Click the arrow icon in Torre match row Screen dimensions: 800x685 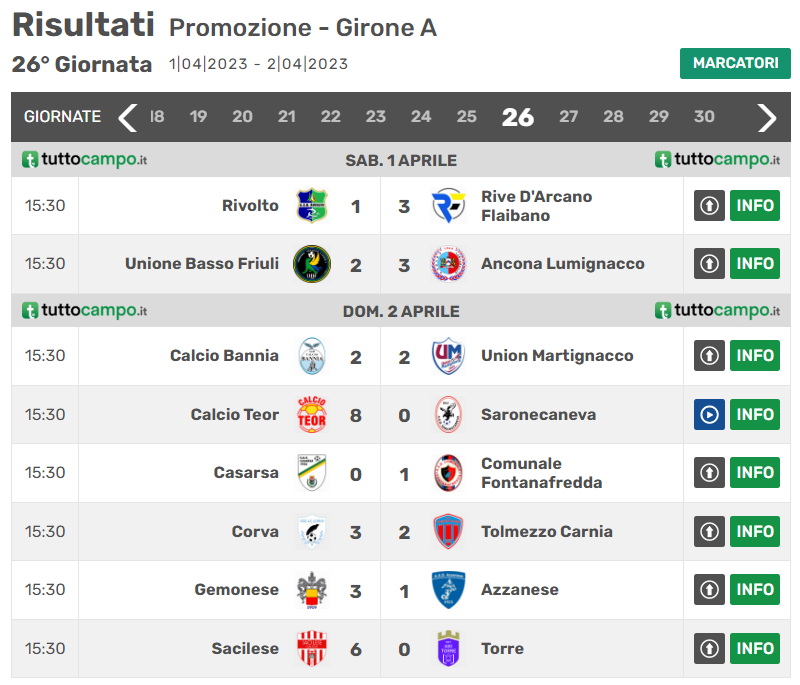[x=709, y=648]
